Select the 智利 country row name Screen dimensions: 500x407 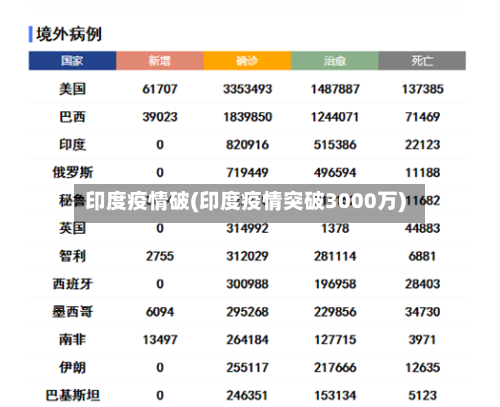click(72, 256)
